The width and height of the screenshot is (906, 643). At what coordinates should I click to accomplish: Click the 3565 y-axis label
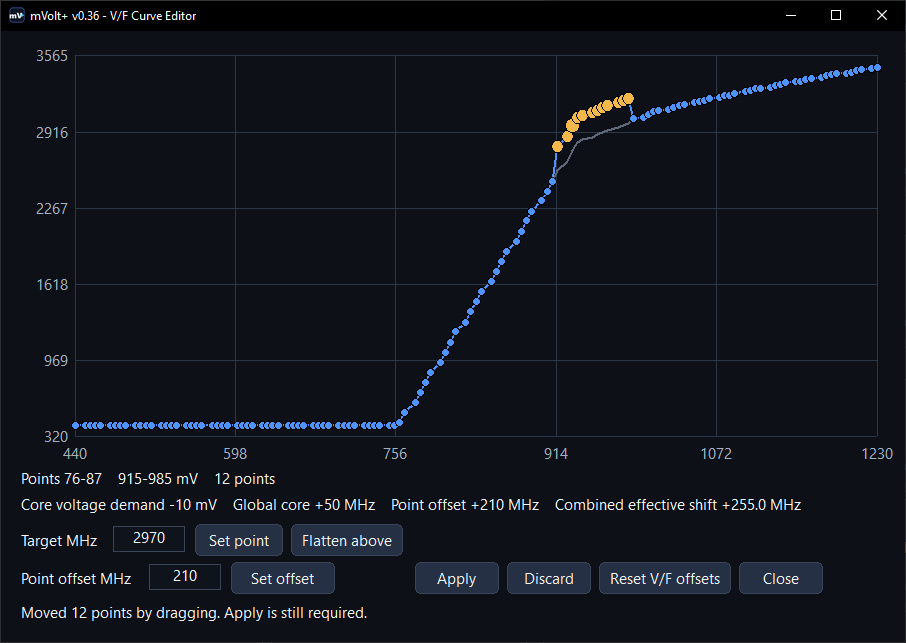point(52,56)
